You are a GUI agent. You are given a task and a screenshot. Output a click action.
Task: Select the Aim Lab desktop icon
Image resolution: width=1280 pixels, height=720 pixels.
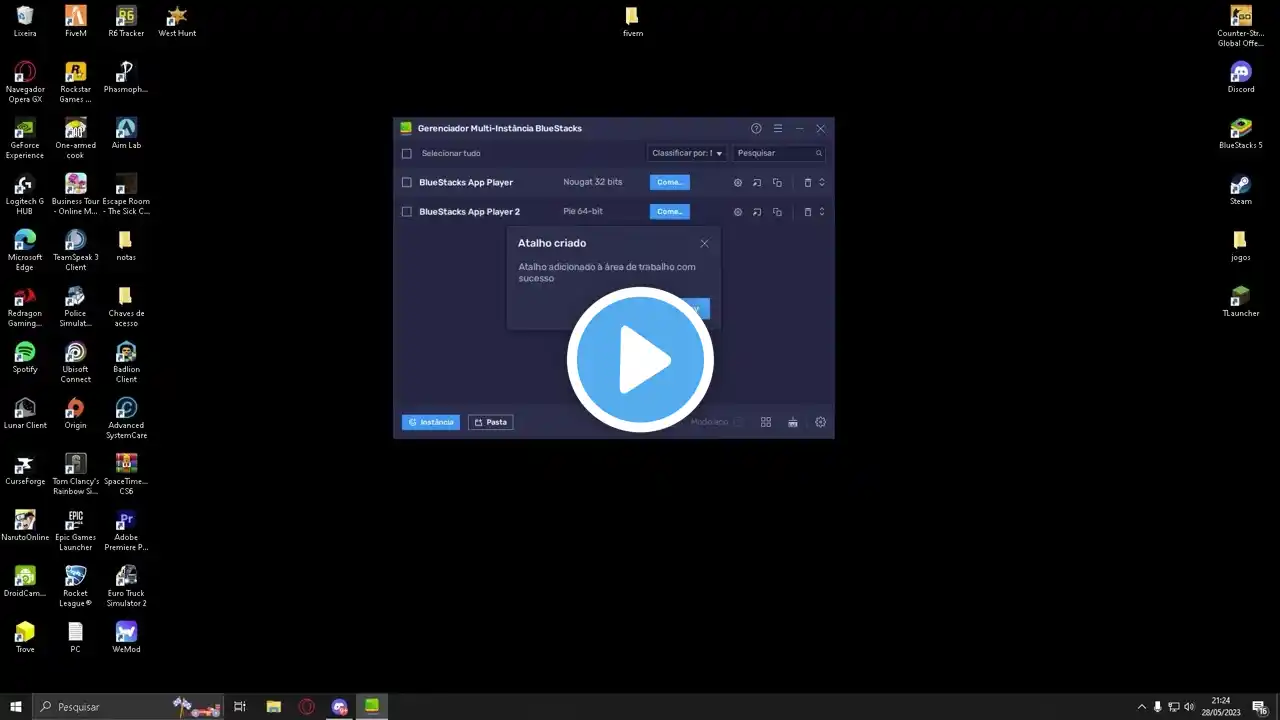tap(126, 133)
